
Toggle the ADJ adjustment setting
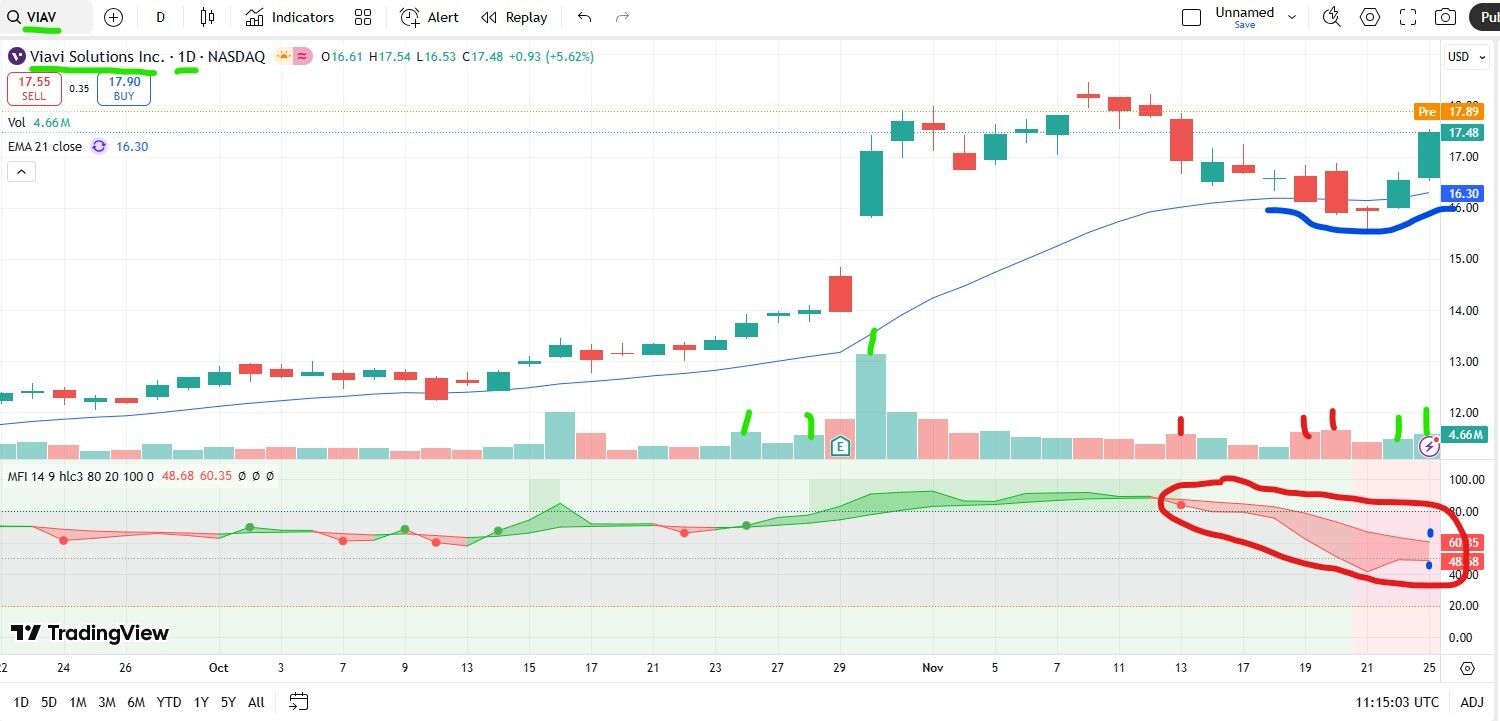coord(1472,702)
